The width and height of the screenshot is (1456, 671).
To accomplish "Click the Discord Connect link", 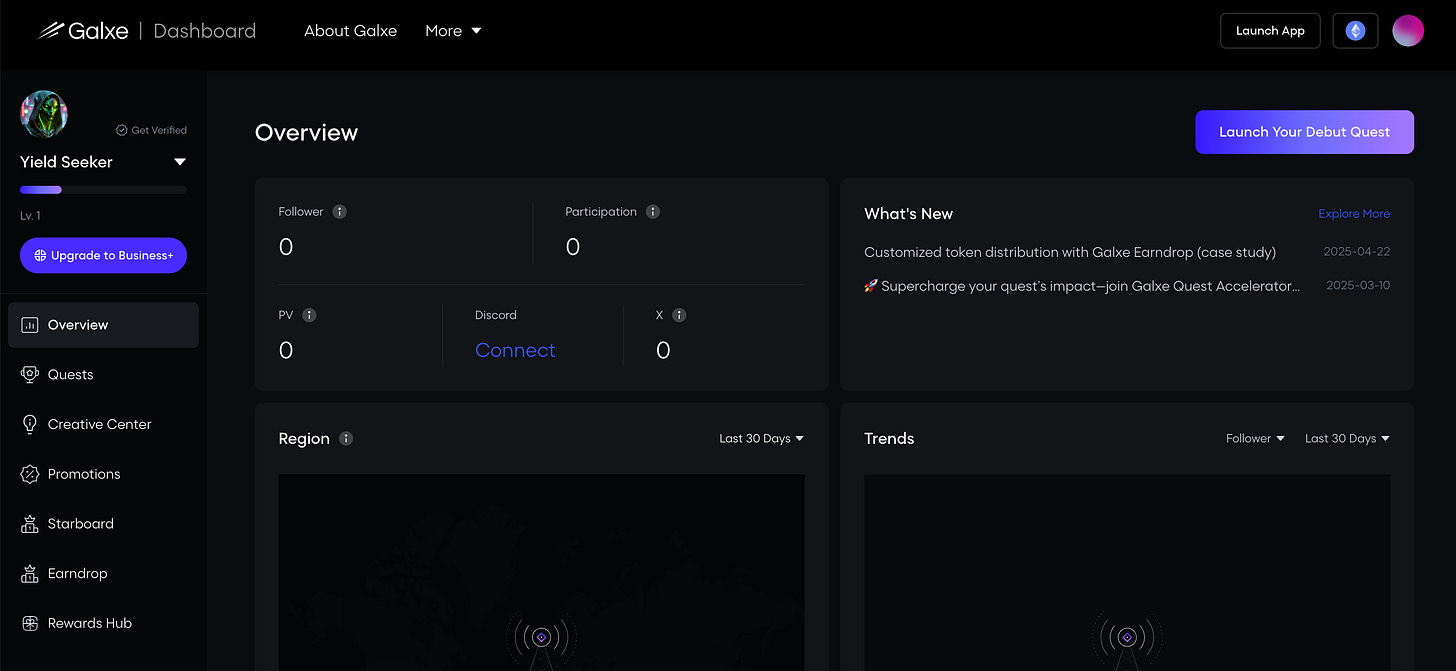I will click(515, 350).
